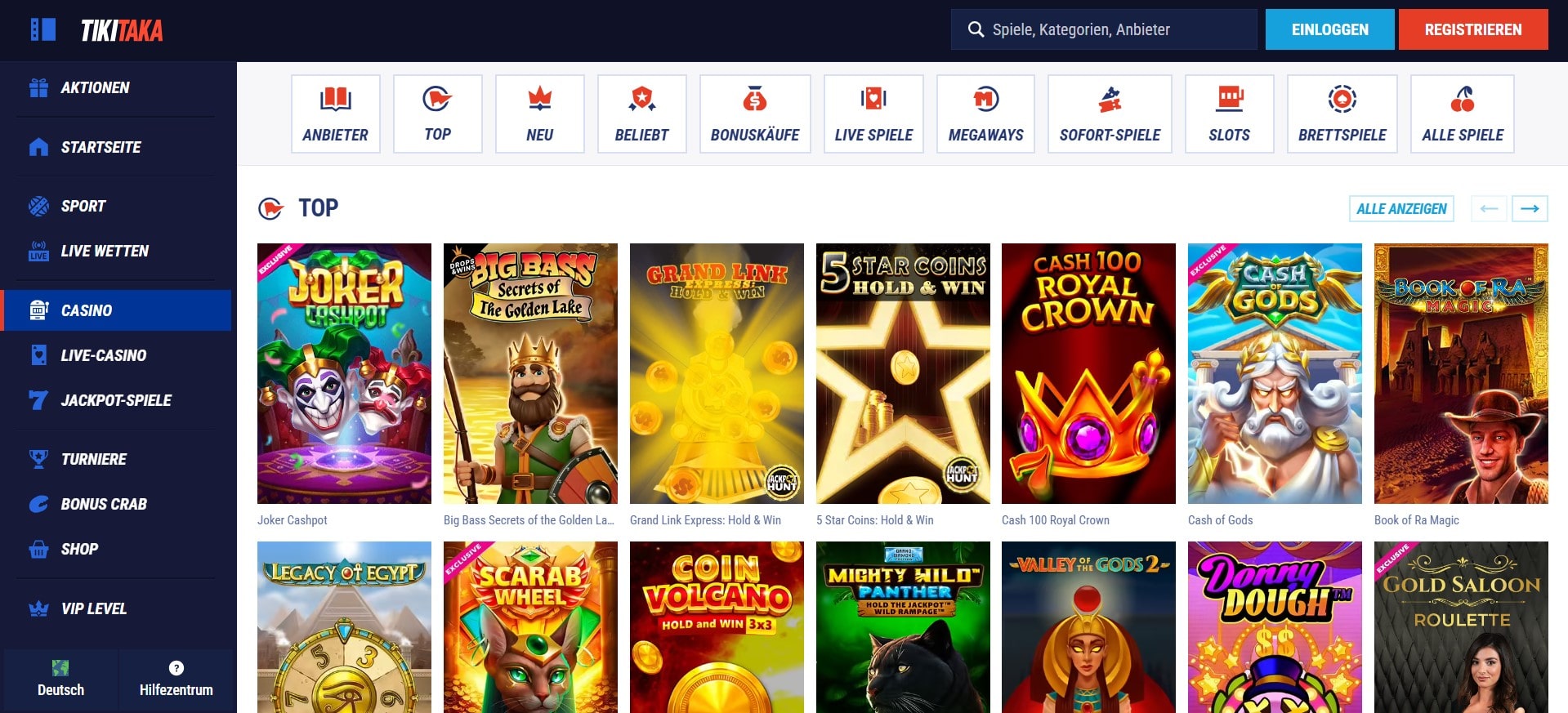Open Big Bass Secrets of the Golden Lake

tap(530, 373)
